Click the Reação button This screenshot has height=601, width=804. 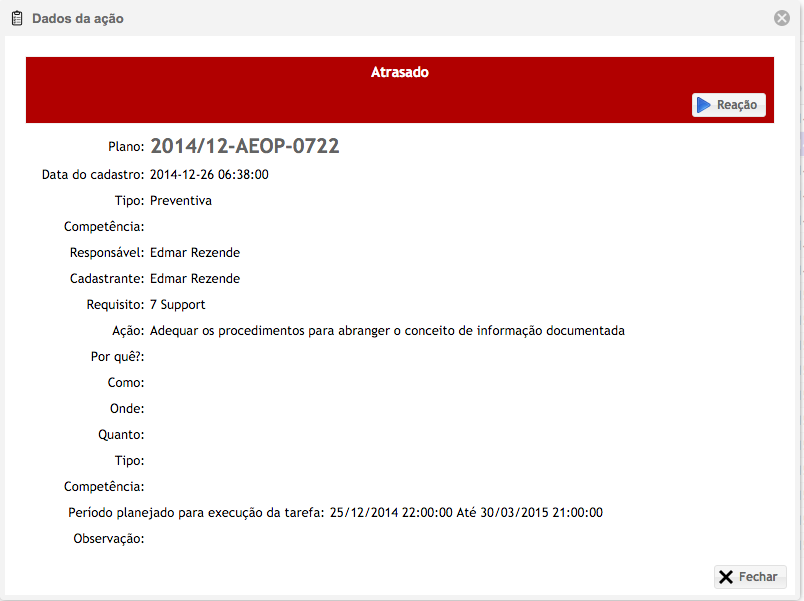(729, 105)
